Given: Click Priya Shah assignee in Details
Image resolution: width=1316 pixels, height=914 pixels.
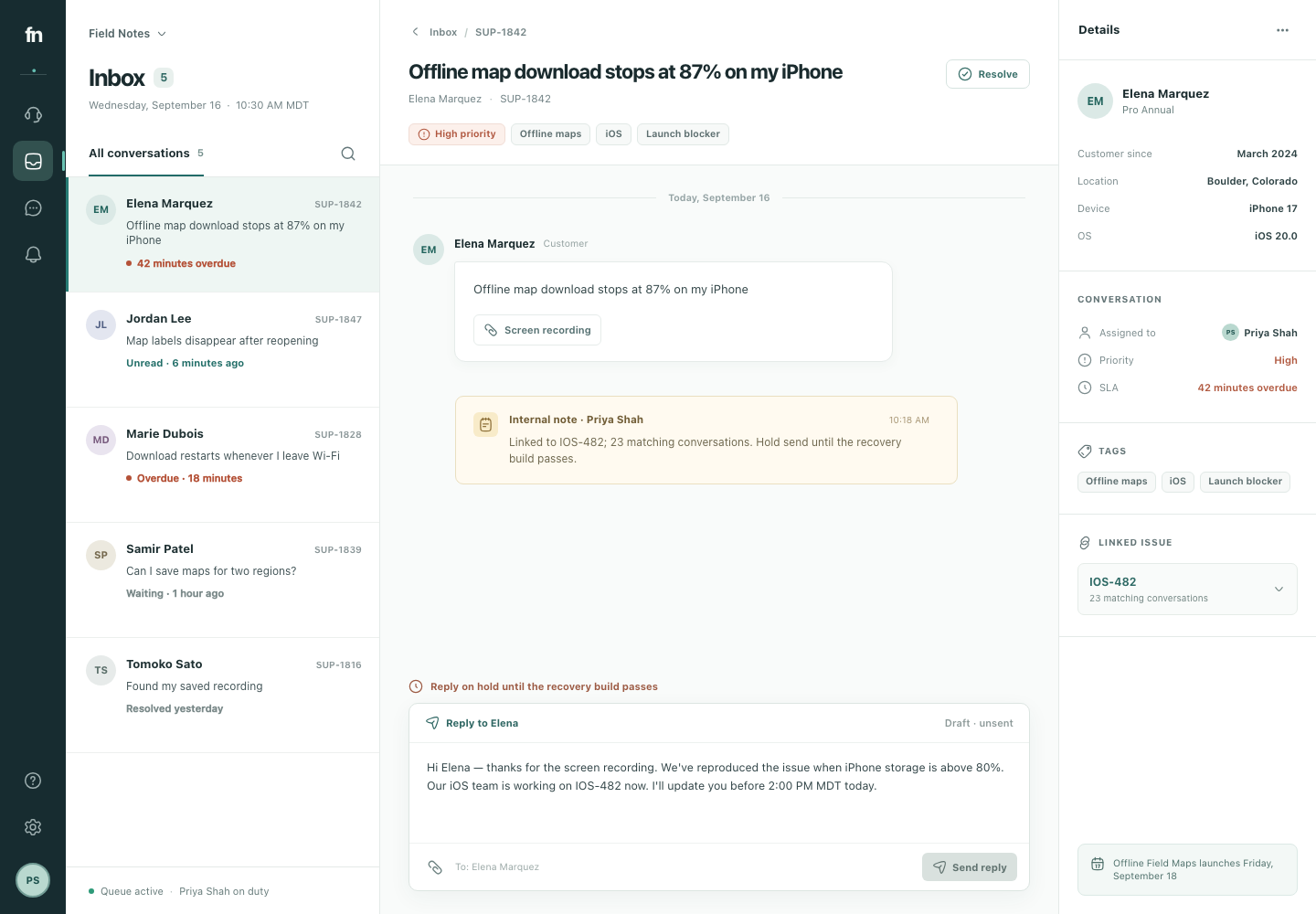Looking at the screenshot, I should coord(1259,333).
